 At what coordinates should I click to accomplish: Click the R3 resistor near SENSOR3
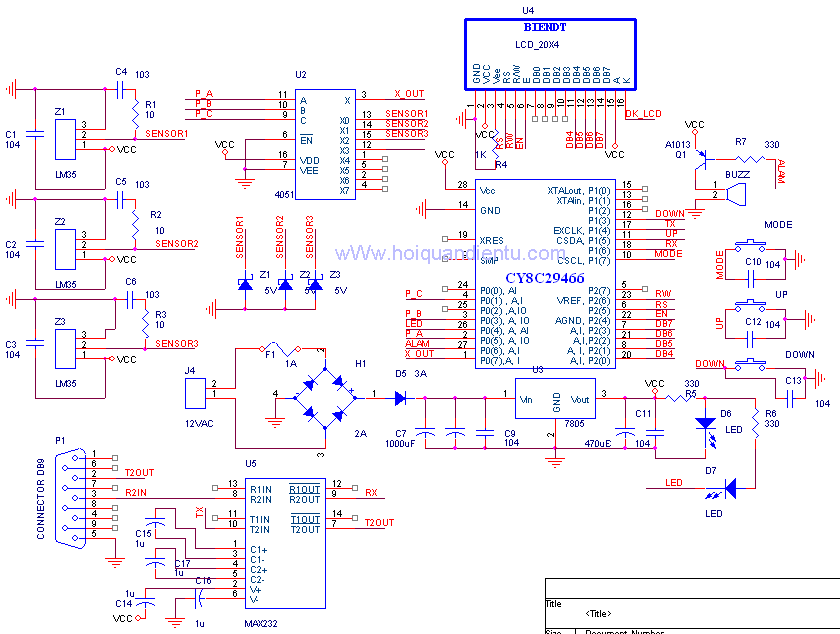(145, 324)
